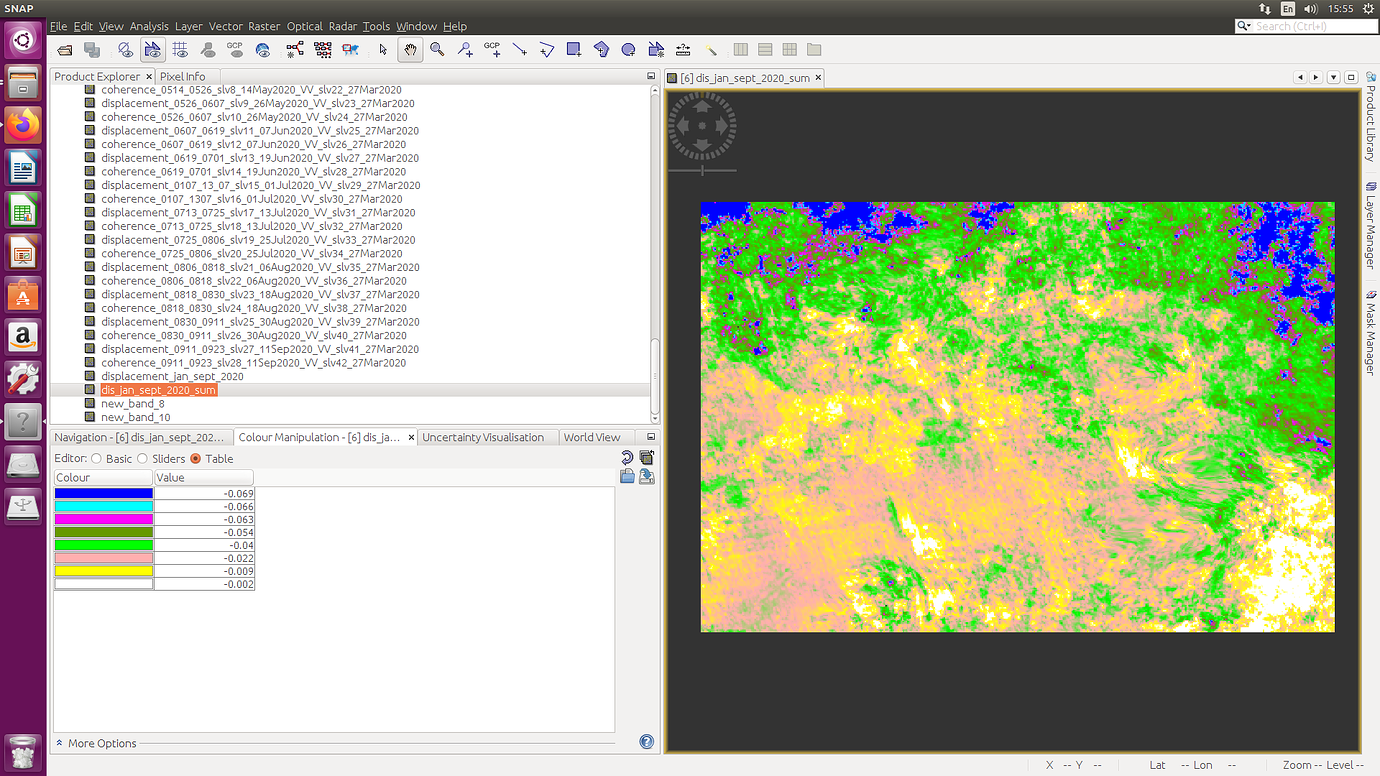This screenshot has width=1380, height=776.
Task: Click the Search (Ctrl+I) field
Action: click(x=1306, y=26)
